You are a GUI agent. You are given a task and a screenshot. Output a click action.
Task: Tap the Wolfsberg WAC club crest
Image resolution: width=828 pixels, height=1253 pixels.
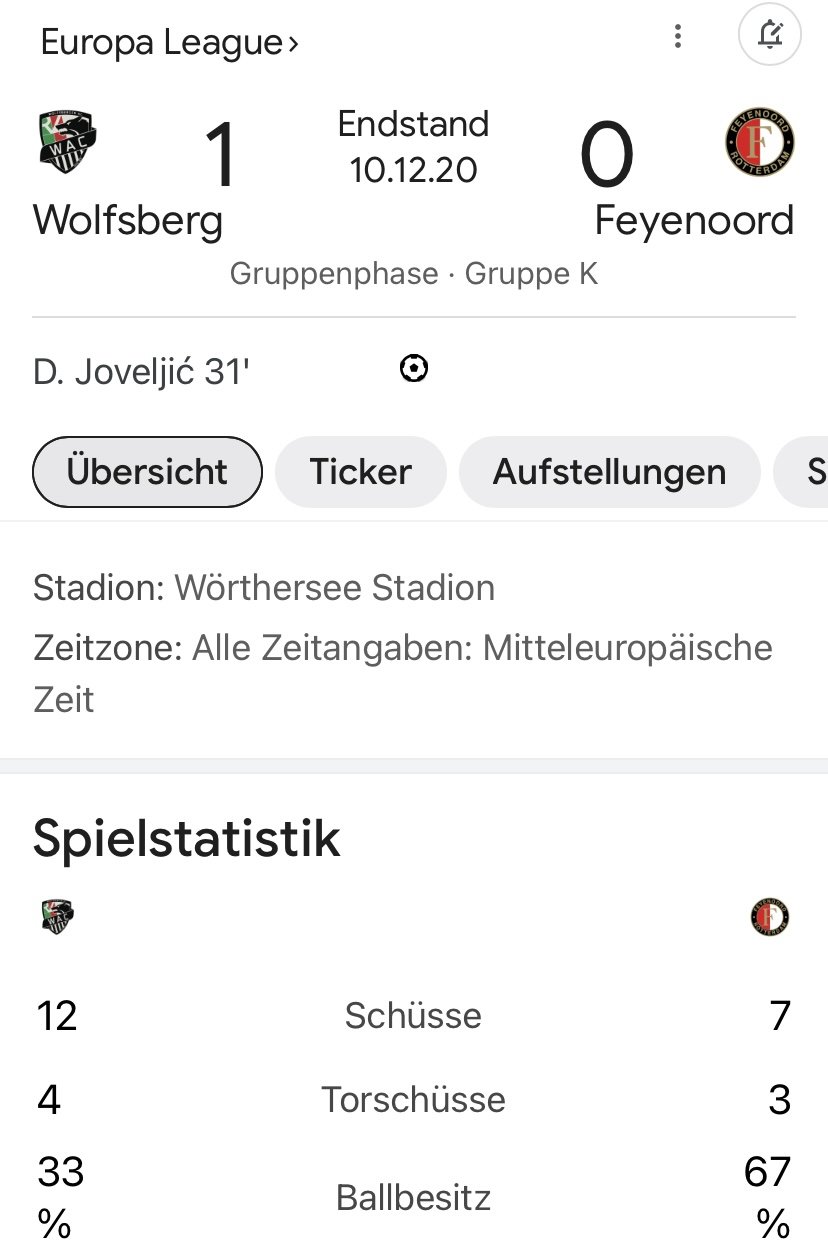67,141
